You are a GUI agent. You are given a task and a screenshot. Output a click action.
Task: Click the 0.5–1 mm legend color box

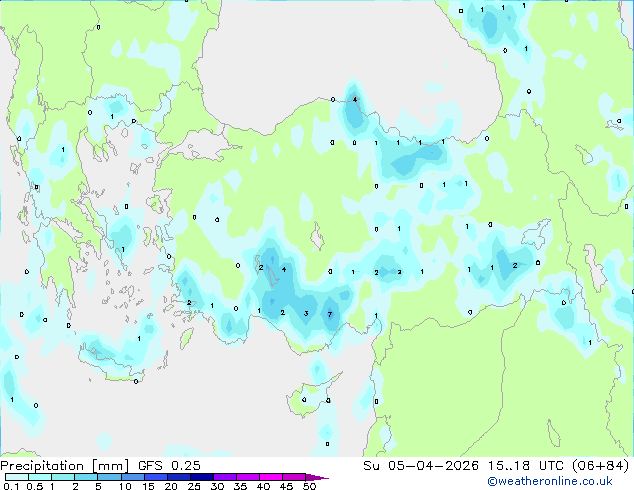click(x=40, y=477)
